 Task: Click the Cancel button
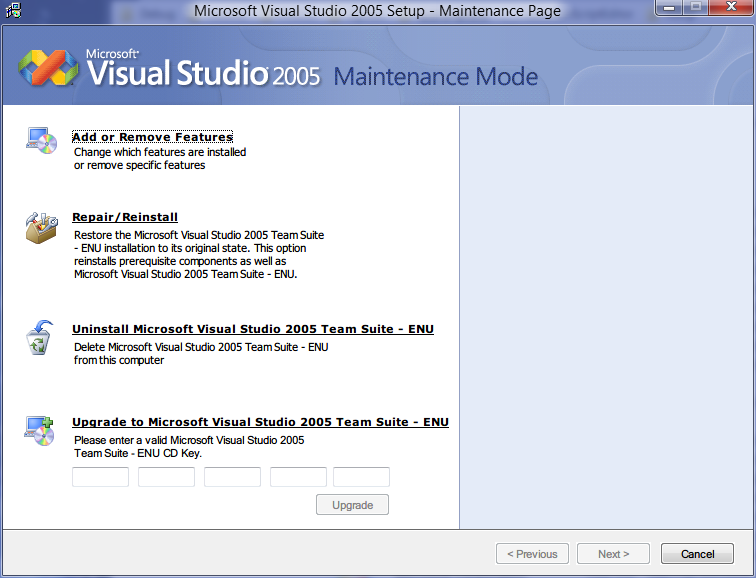click(x=697, y=554)
